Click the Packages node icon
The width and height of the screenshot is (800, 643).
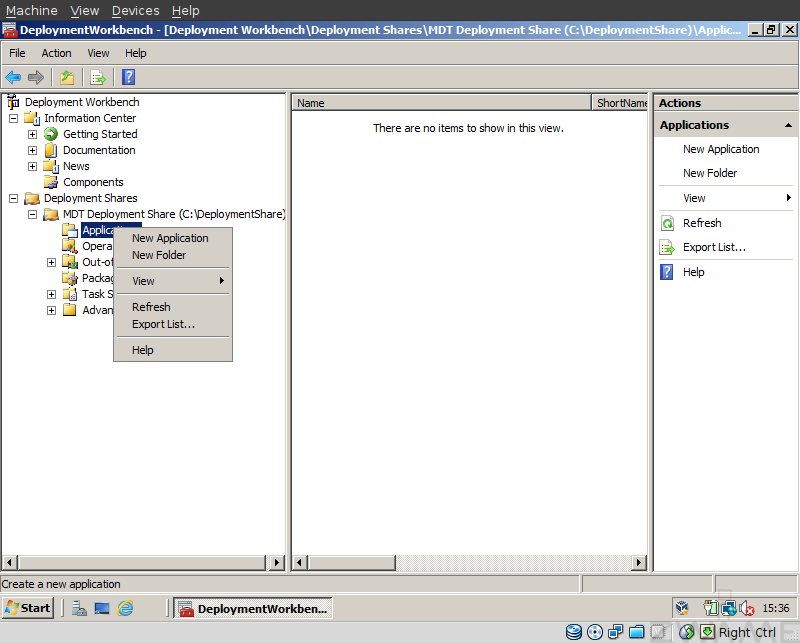tap(70, 278)
